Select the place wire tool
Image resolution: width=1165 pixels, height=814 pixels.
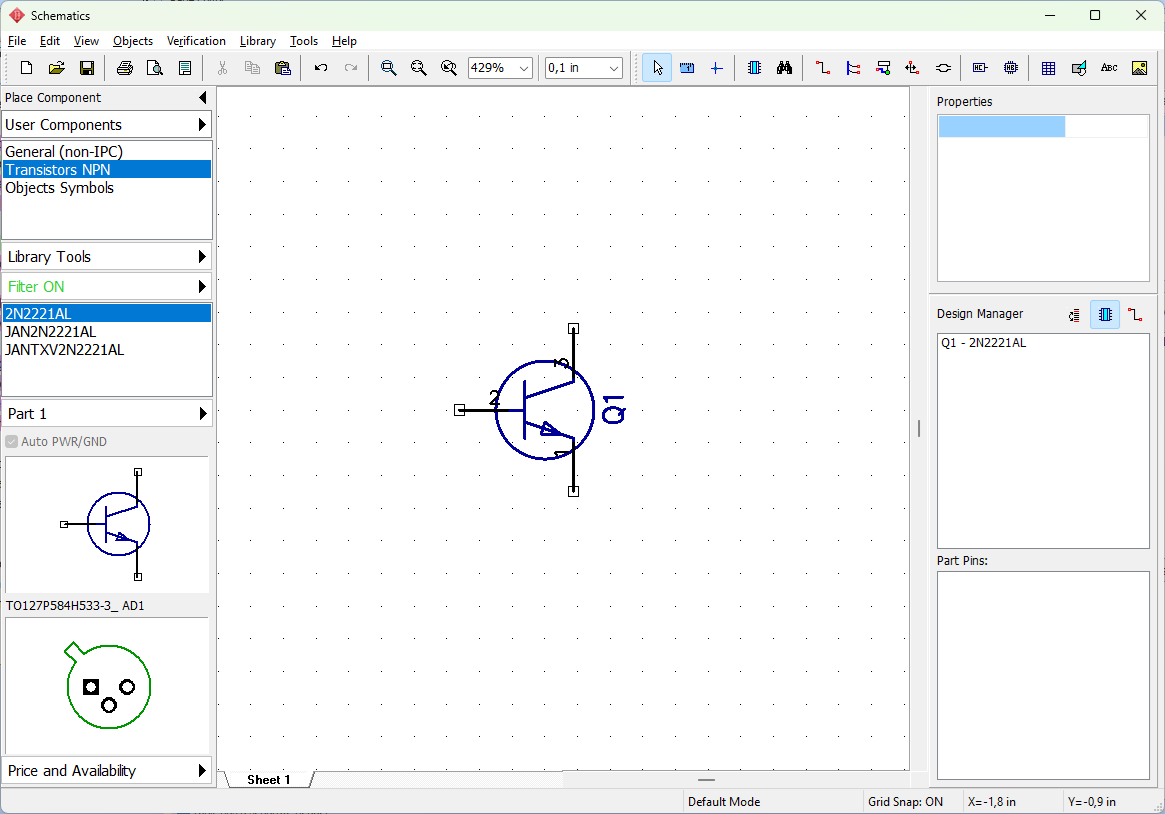click(x=822, y=68)
